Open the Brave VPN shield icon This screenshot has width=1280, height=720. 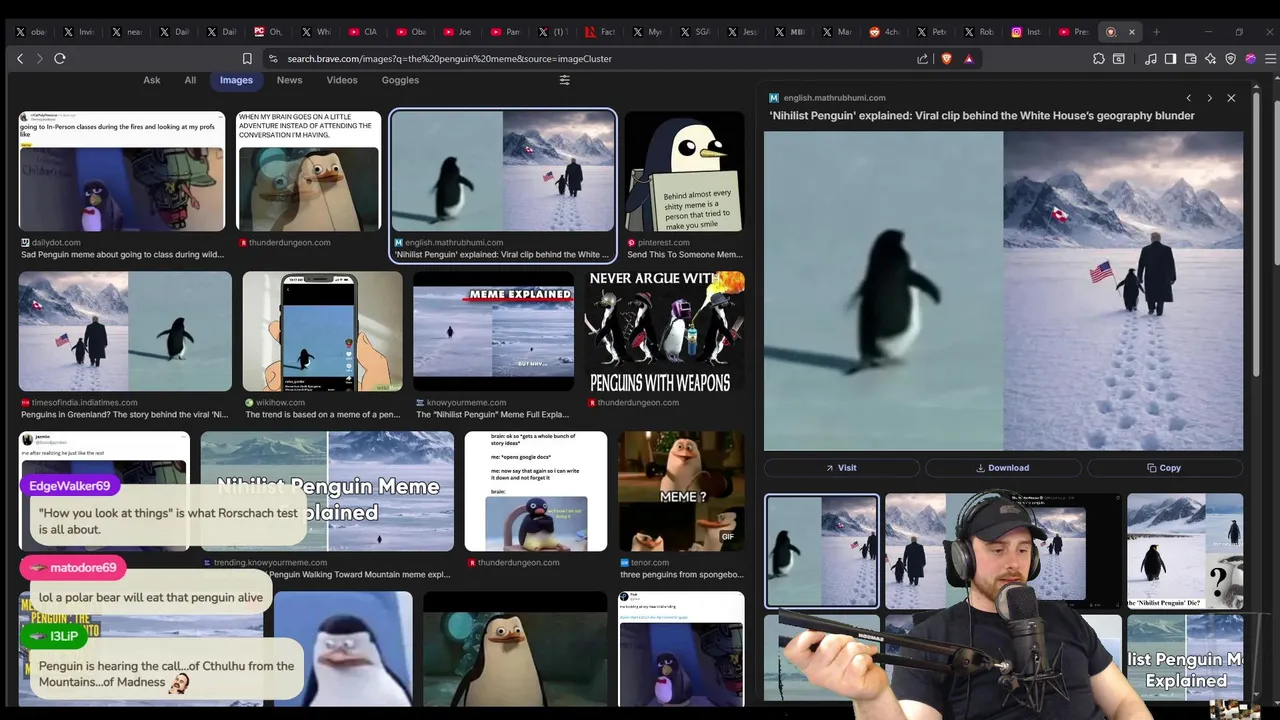(1231, 59)
